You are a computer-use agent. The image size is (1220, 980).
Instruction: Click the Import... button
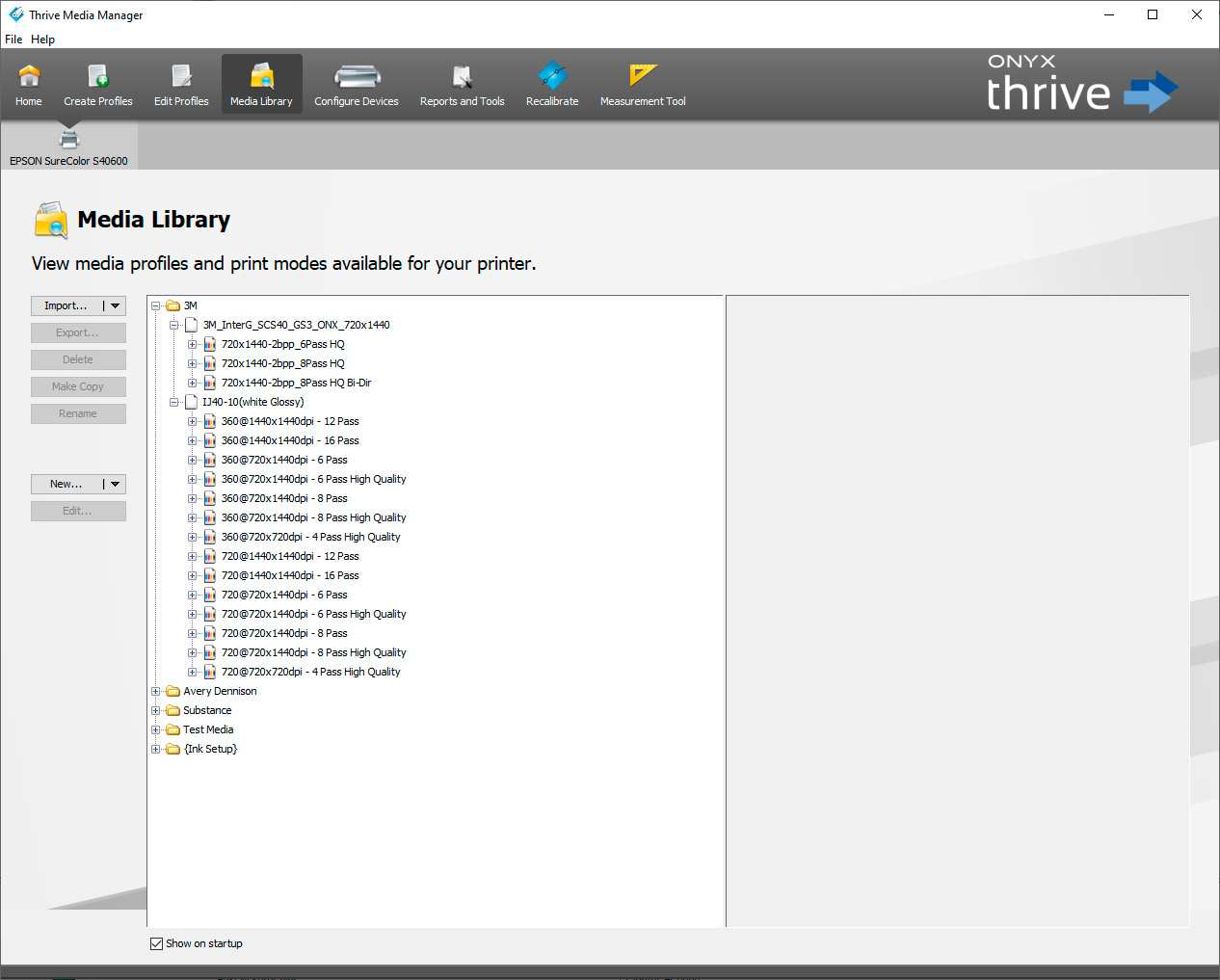click(66, 305)
